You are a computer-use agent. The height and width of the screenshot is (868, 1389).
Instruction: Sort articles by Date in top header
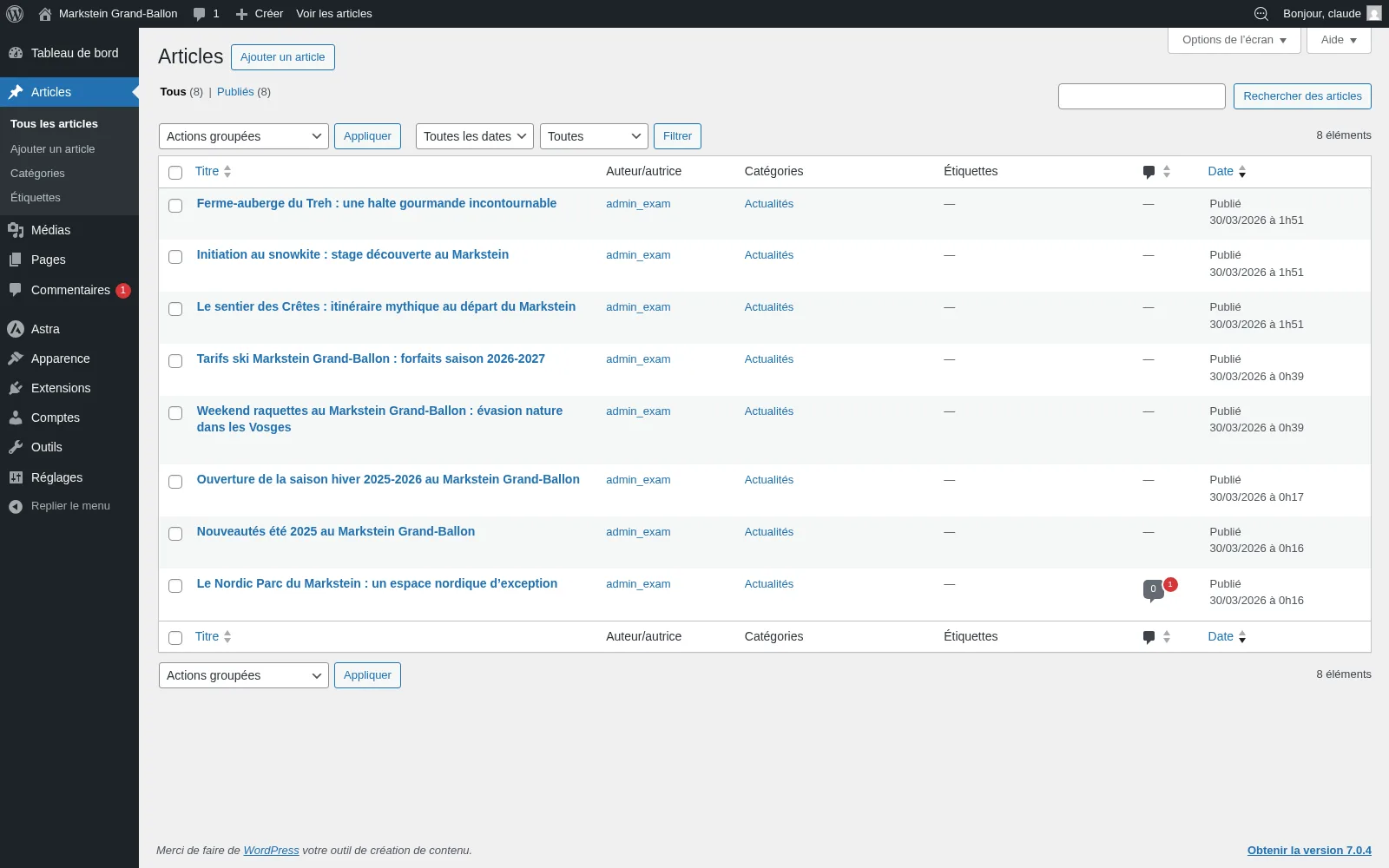pos(1227,172)
